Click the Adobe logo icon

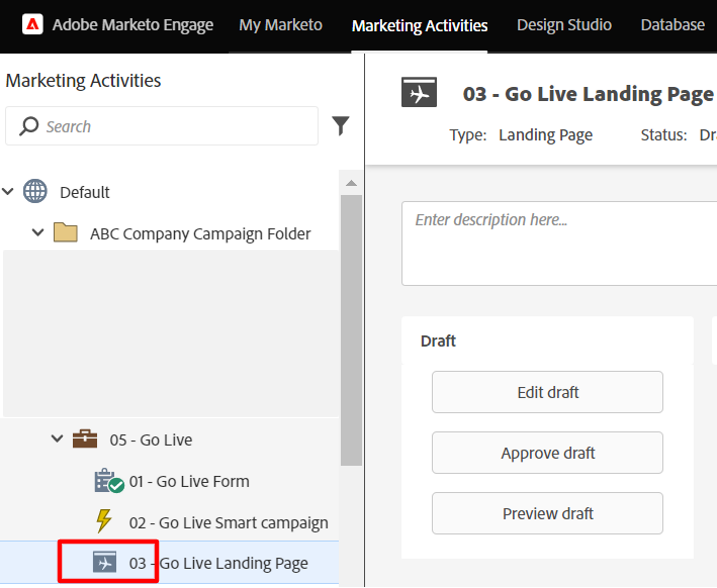[x=32, y=24]
